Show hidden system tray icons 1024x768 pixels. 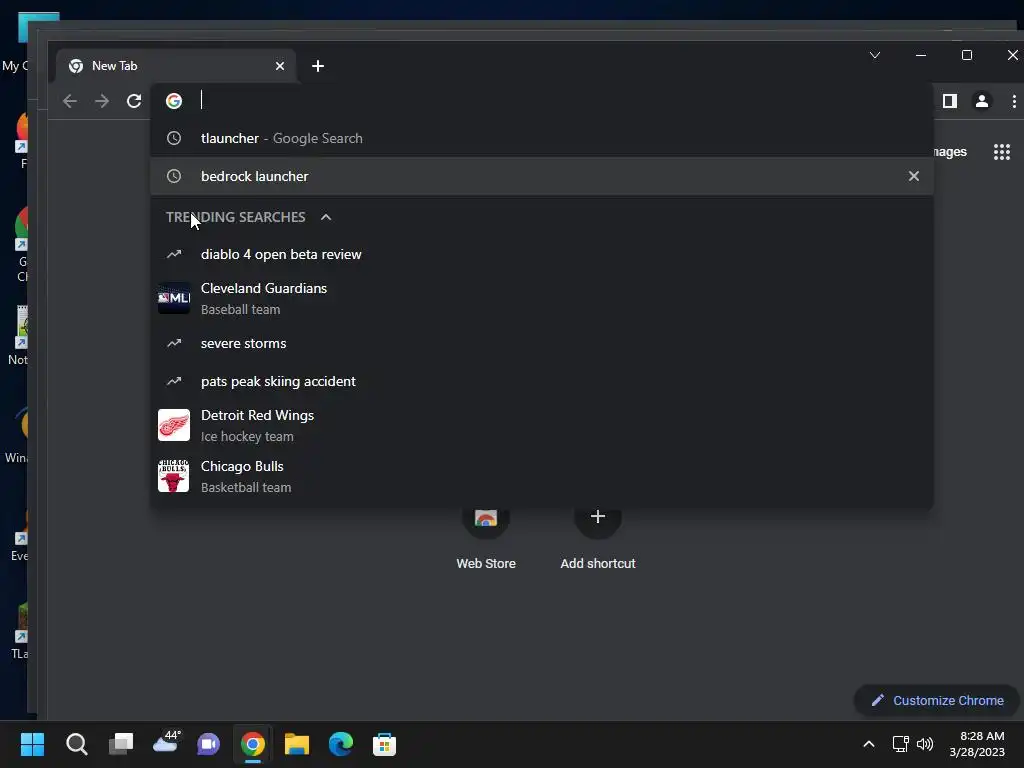point(869,744)
